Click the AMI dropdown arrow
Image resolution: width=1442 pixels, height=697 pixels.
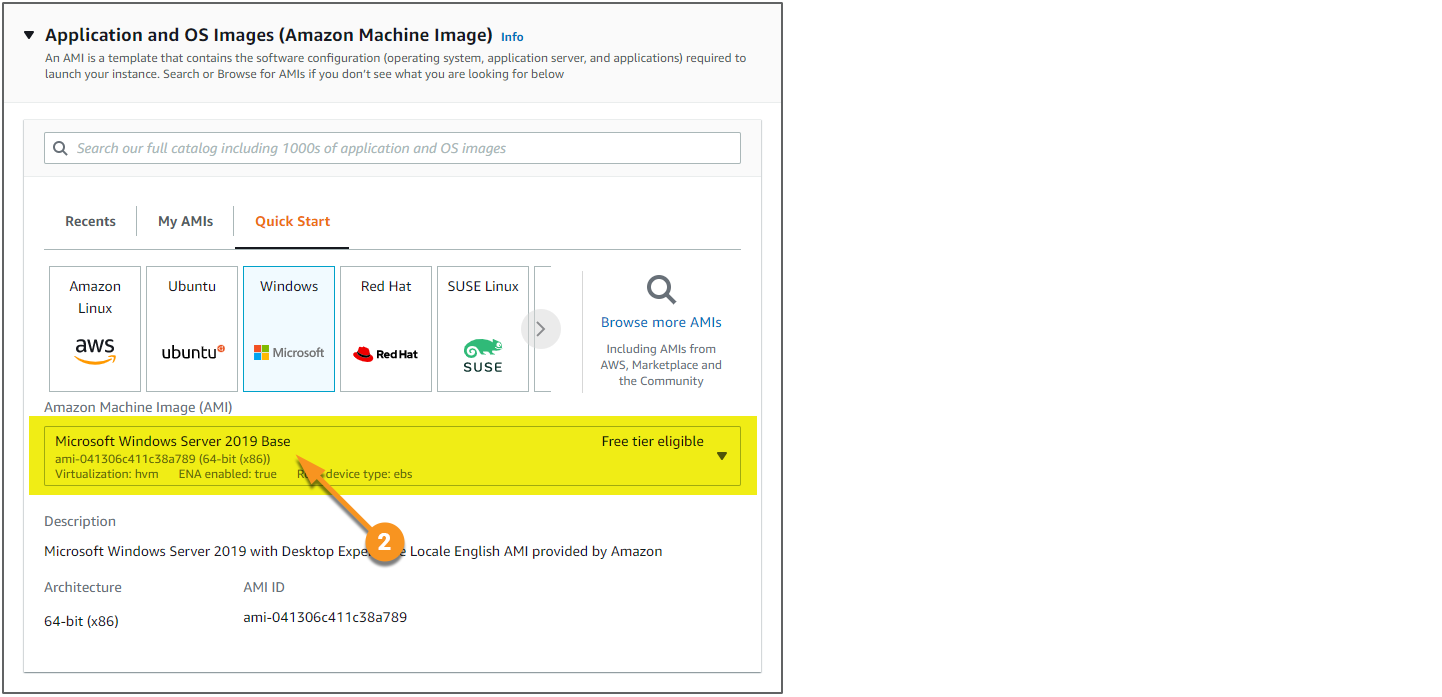pyautogui.click(x=722, y=456)
